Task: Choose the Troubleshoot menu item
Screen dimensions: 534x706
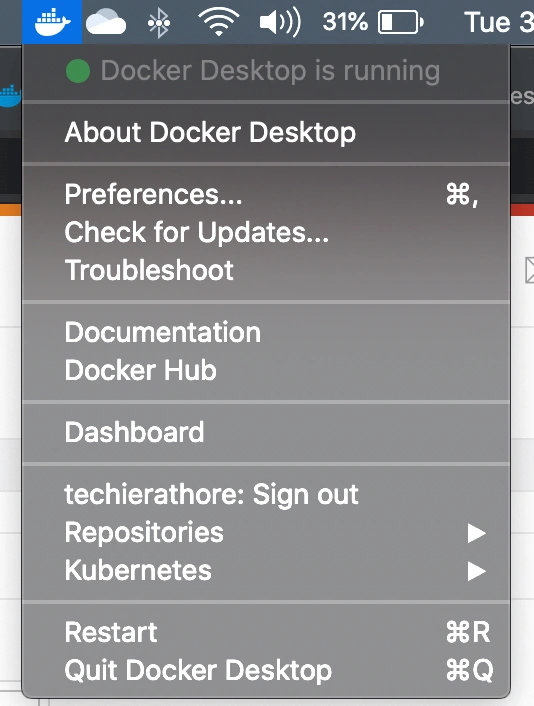Action: click(266, 270)
